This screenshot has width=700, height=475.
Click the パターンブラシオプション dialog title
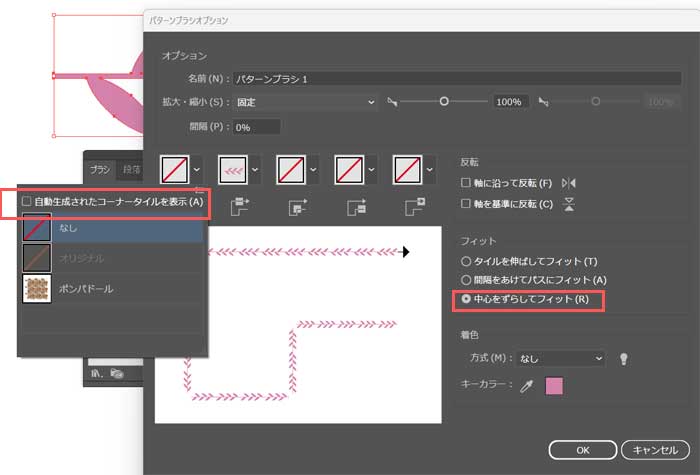(188, 20)
